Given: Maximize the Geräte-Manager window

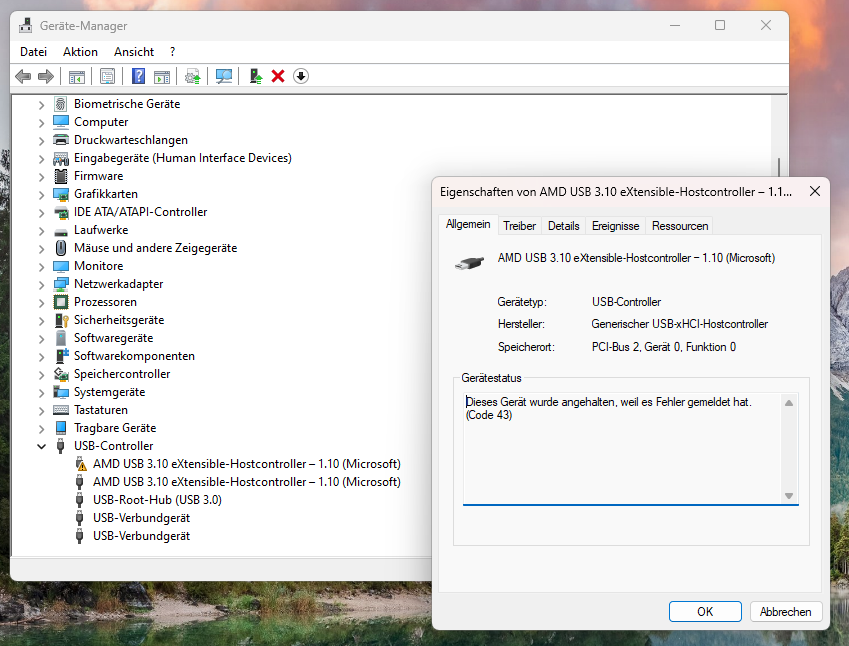Looking at the screenshot, I should coord(720,25).
